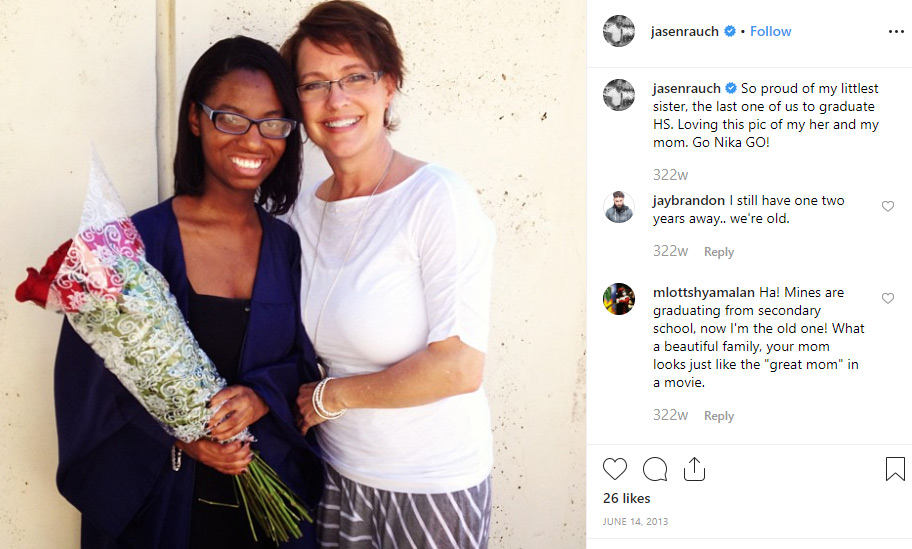Image resolution: width=912 pixels, height=549 pixels.
Task: Like mlottshyamalan's comment heart
Action: pyautogui.click(x=888, y=298)
